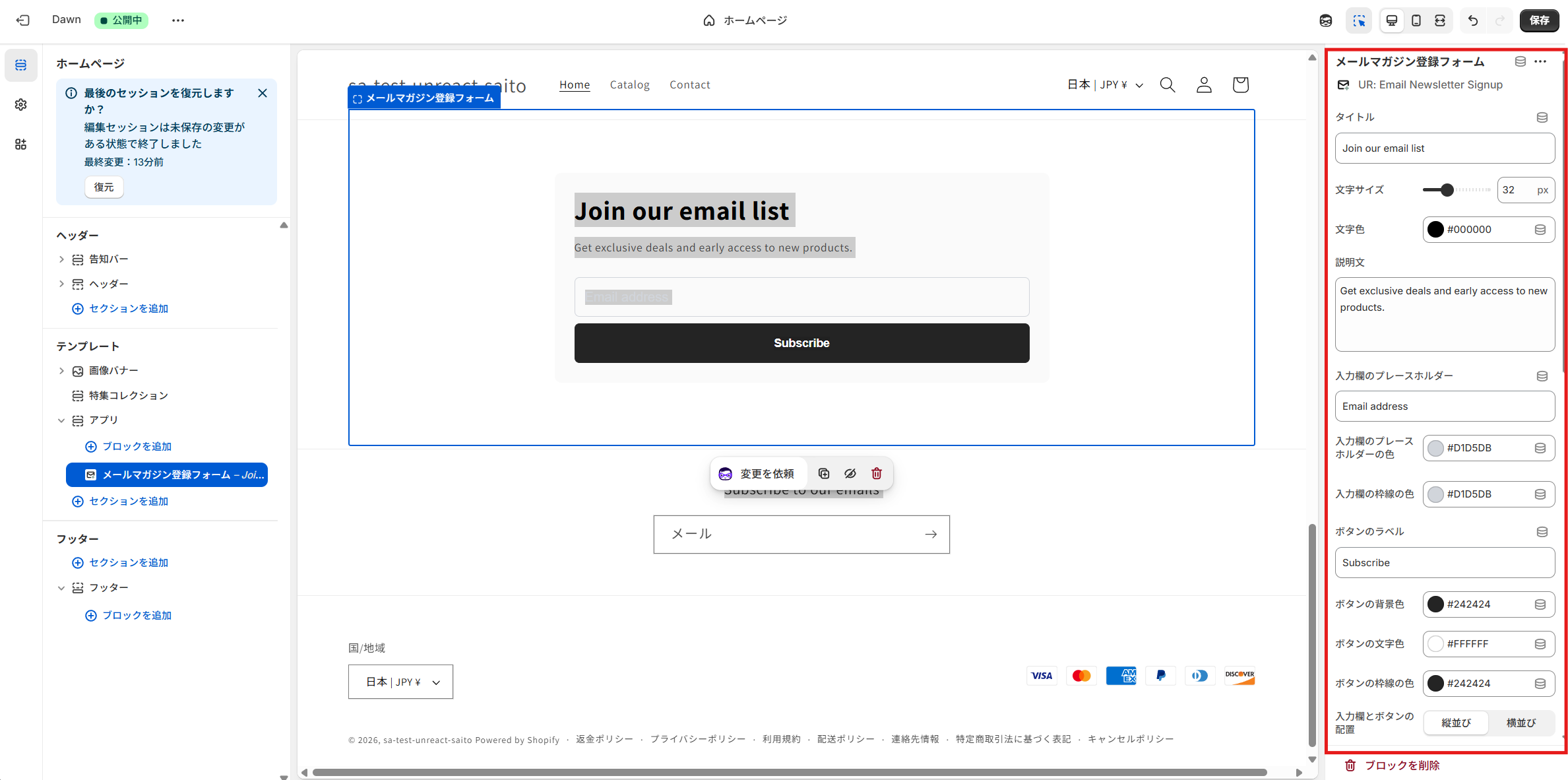Screen dimensions: 1568x780
Task: Click the 復元 button
Action: coord(104,187)
